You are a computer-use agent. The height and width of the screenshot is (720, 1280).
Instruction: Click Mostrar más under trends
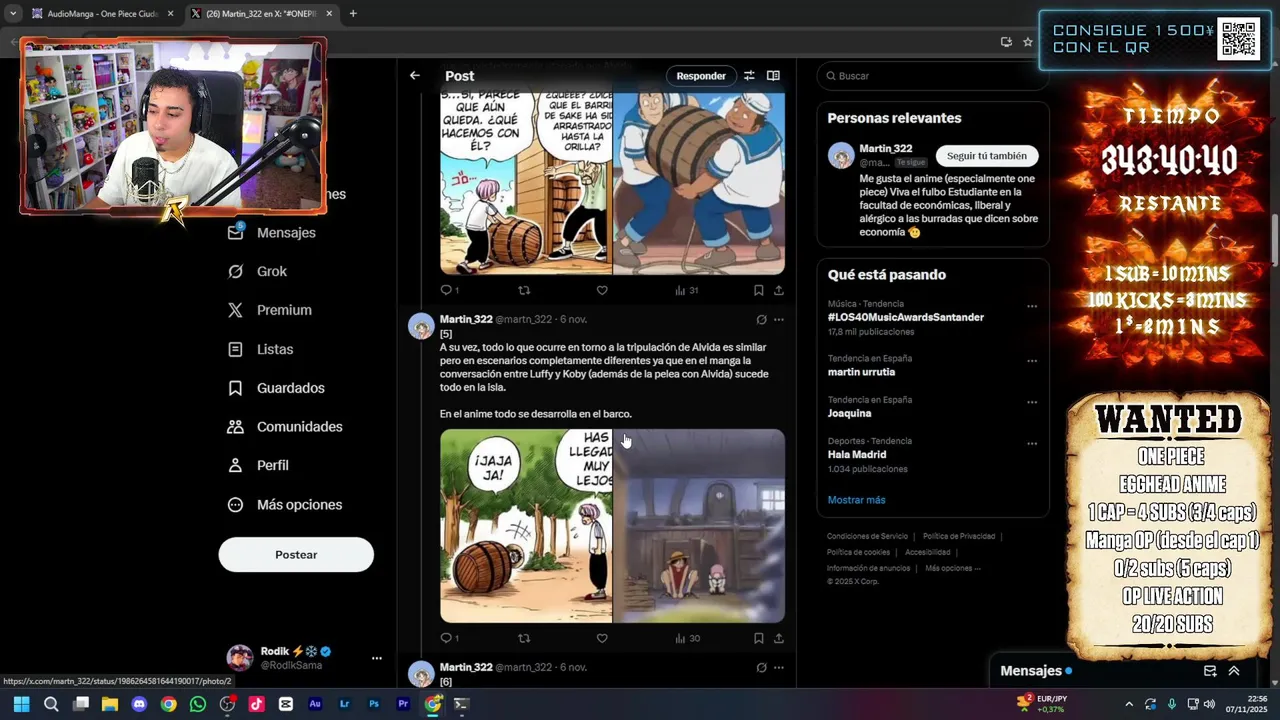856,500
